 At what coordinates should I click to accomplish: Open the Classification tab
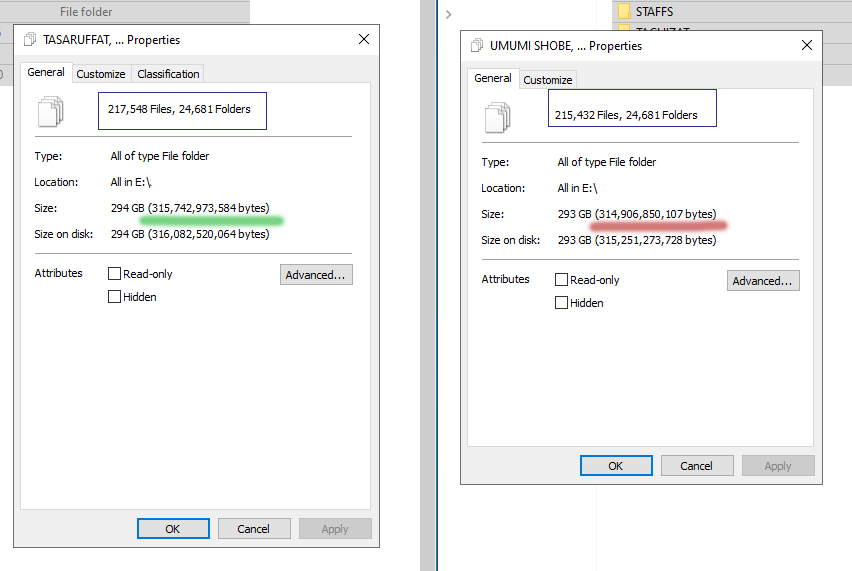(168, 74)
